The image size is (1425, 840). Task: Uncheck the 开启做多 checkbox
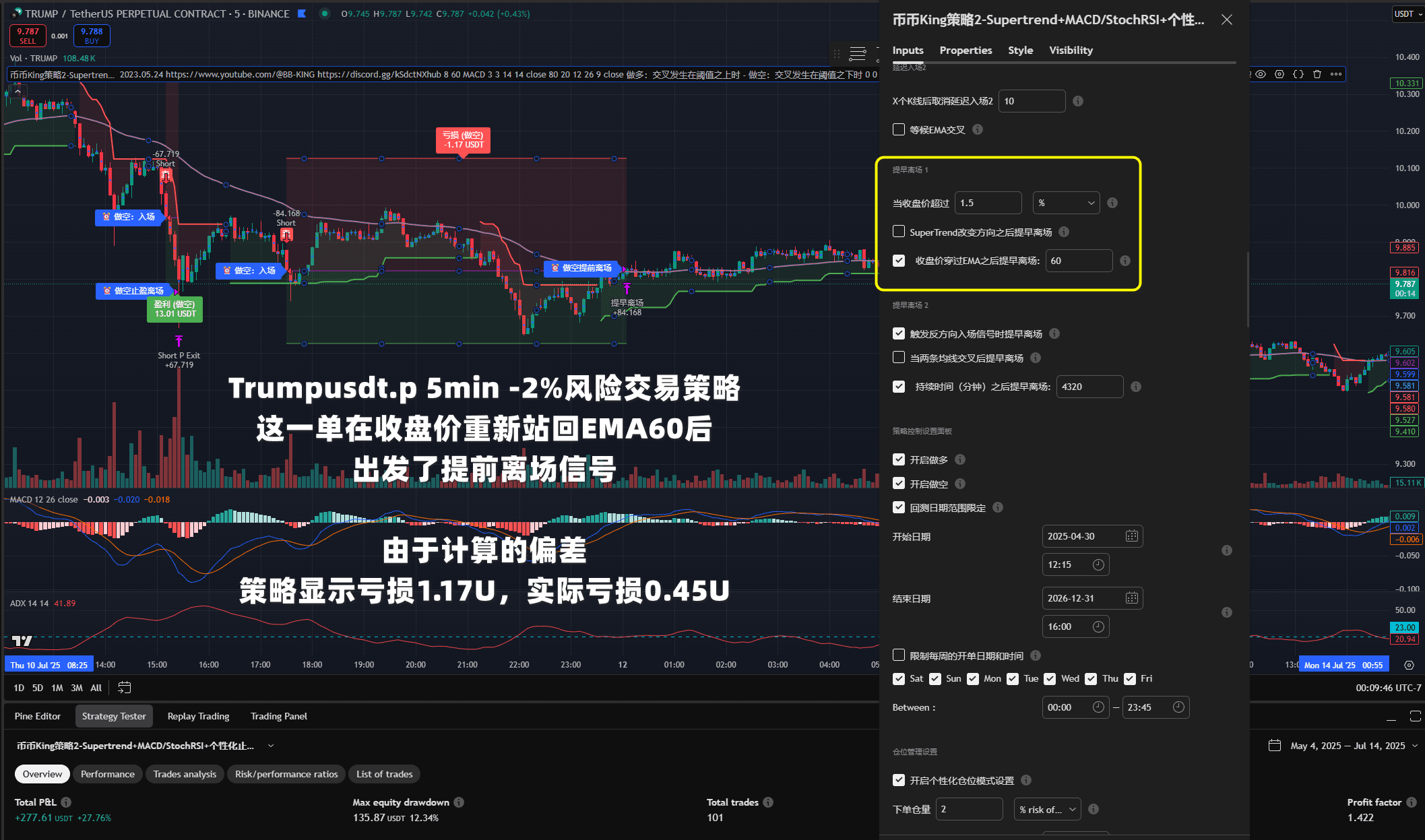pyautogui.click(x=899, y=459)
